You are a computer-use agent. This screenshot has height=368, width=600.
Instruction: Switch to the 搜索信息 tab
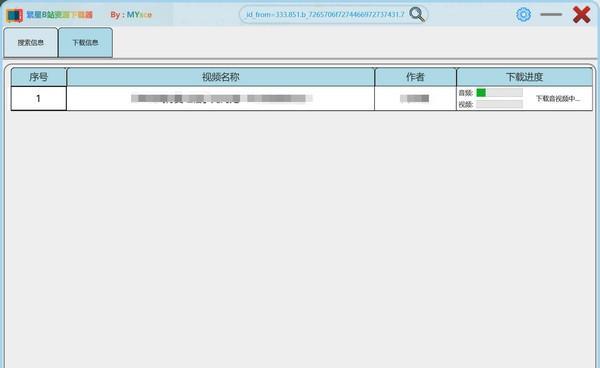(31, 42)
